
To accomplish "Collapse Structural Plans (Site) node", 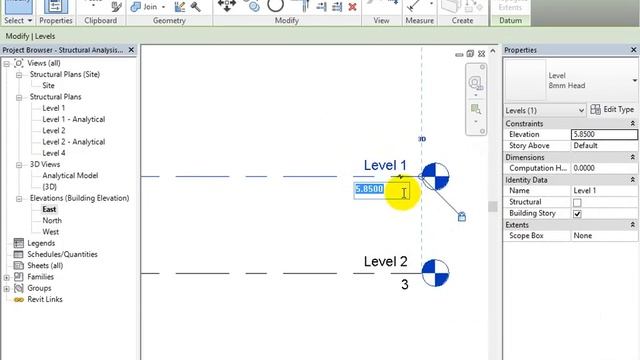I will pos(19,75).
